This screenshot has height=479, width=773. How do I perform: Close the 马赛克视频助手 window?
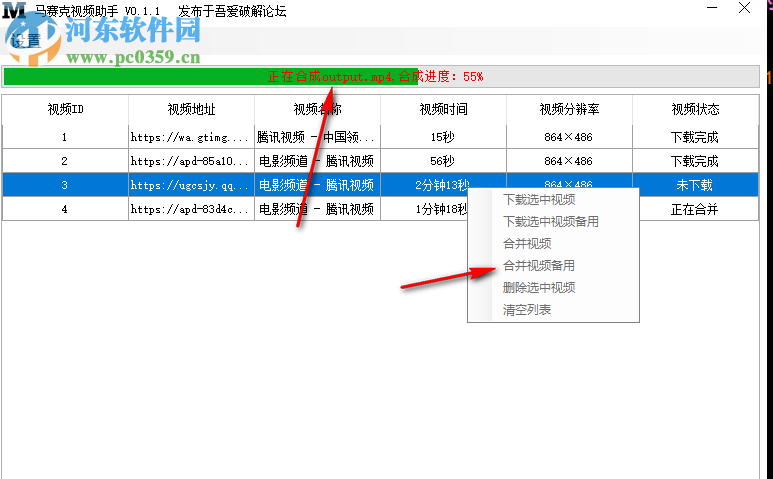click(744, 8)
